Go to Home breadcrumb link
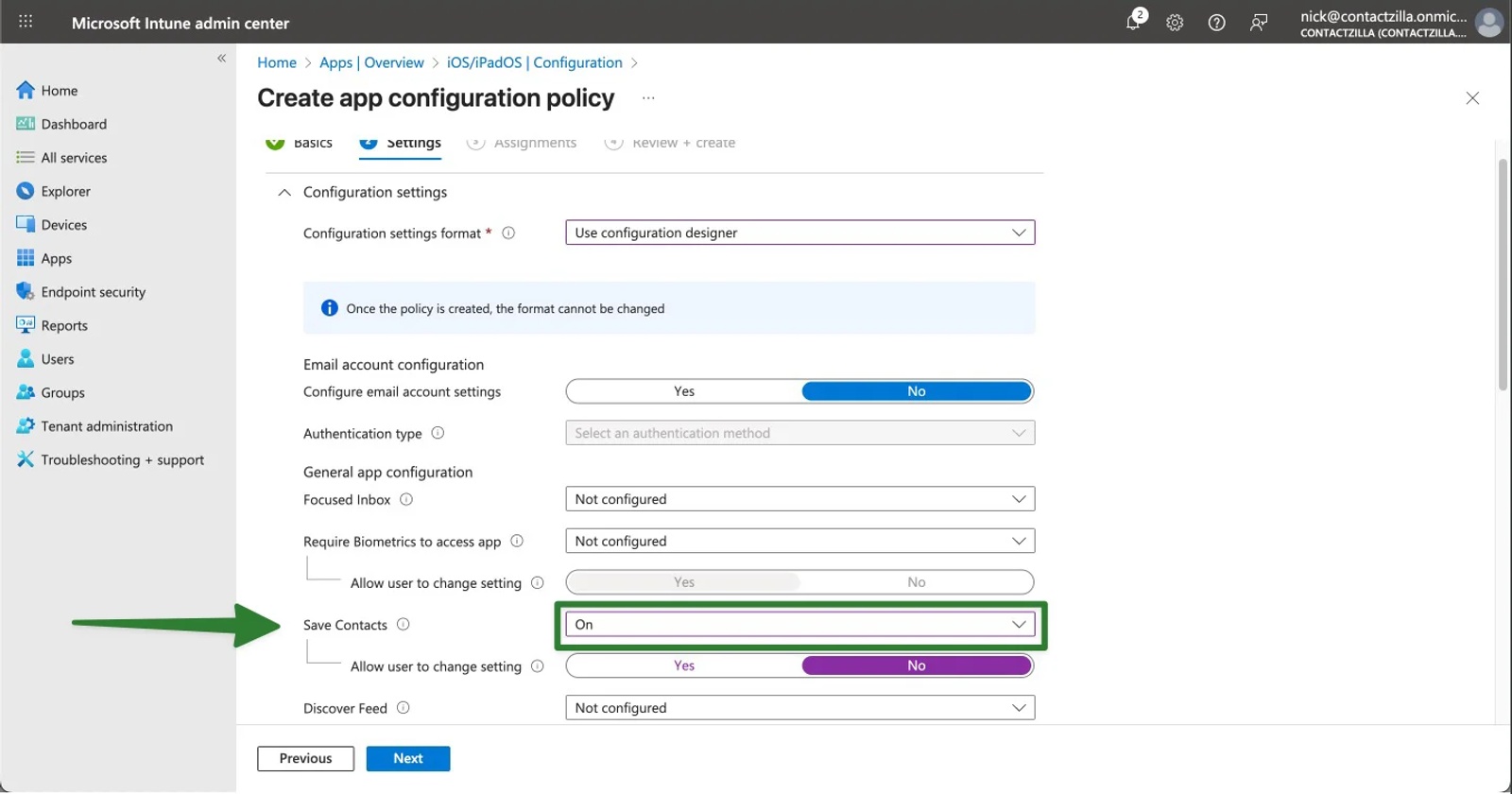This screenshot has height=794, width=1512. (x=277, y=62)
